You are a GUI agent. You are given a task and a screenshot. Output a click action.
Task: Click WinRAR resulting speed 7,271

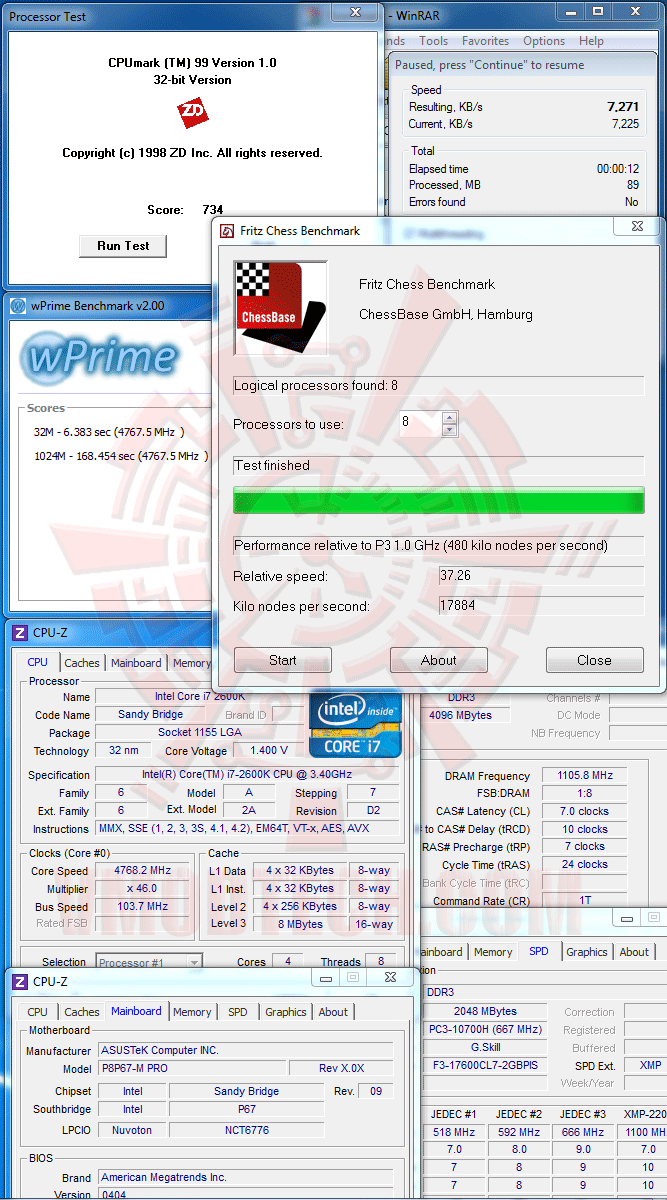coord(624,106)
